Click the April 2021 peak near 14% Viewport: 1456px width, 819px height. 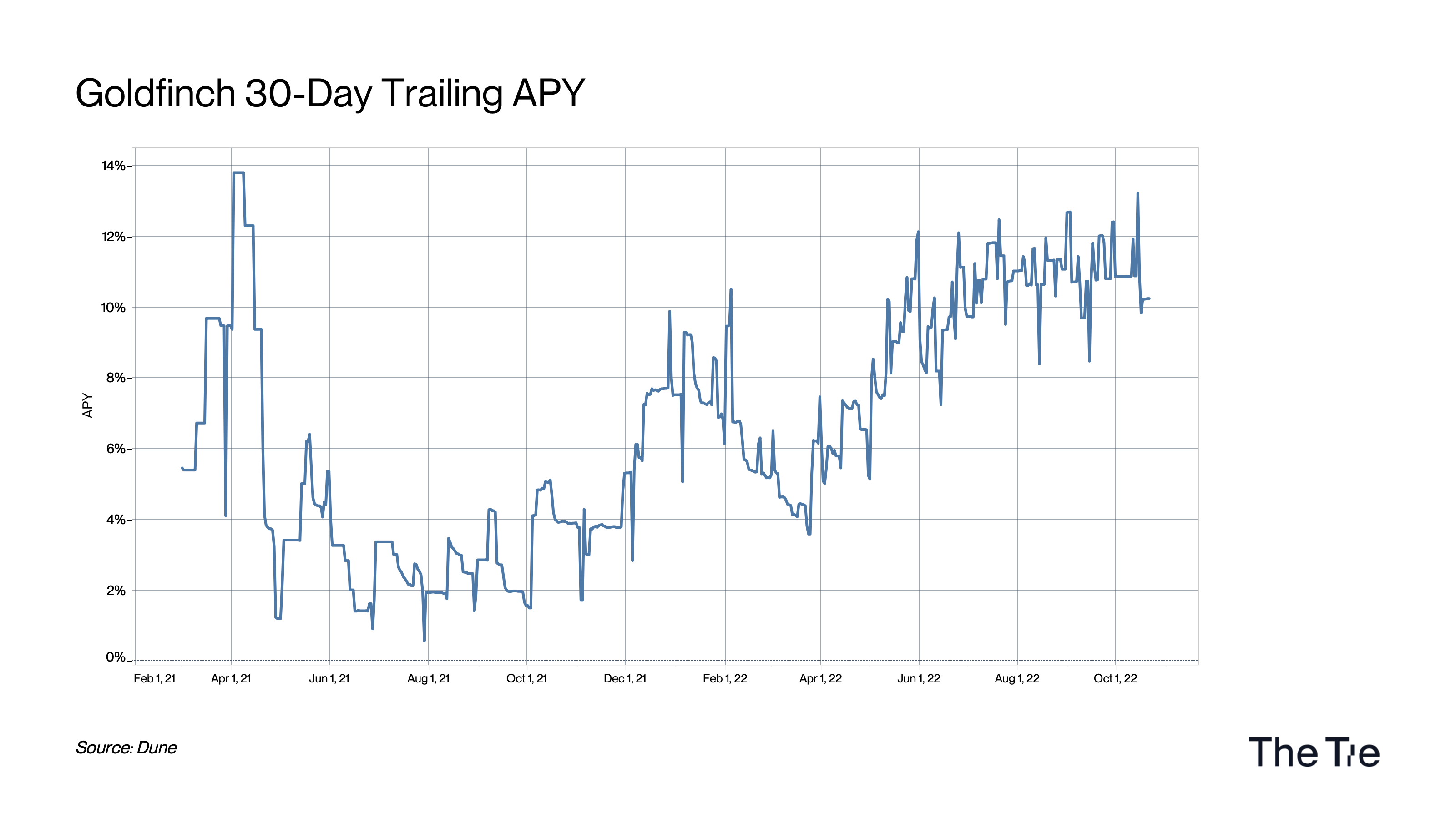point(238,173)
